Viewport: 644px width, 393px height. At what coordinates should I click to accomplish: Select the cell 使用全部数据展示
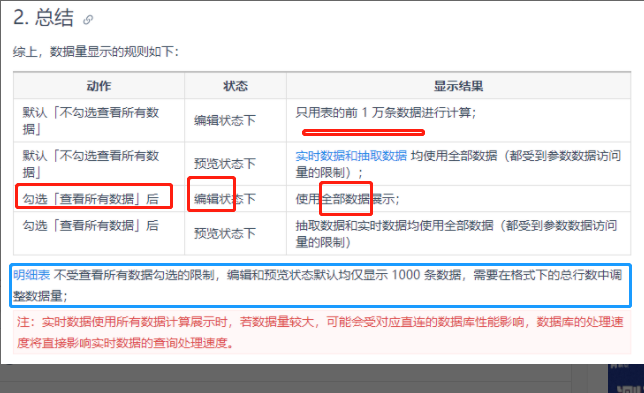tap(458, 199)
